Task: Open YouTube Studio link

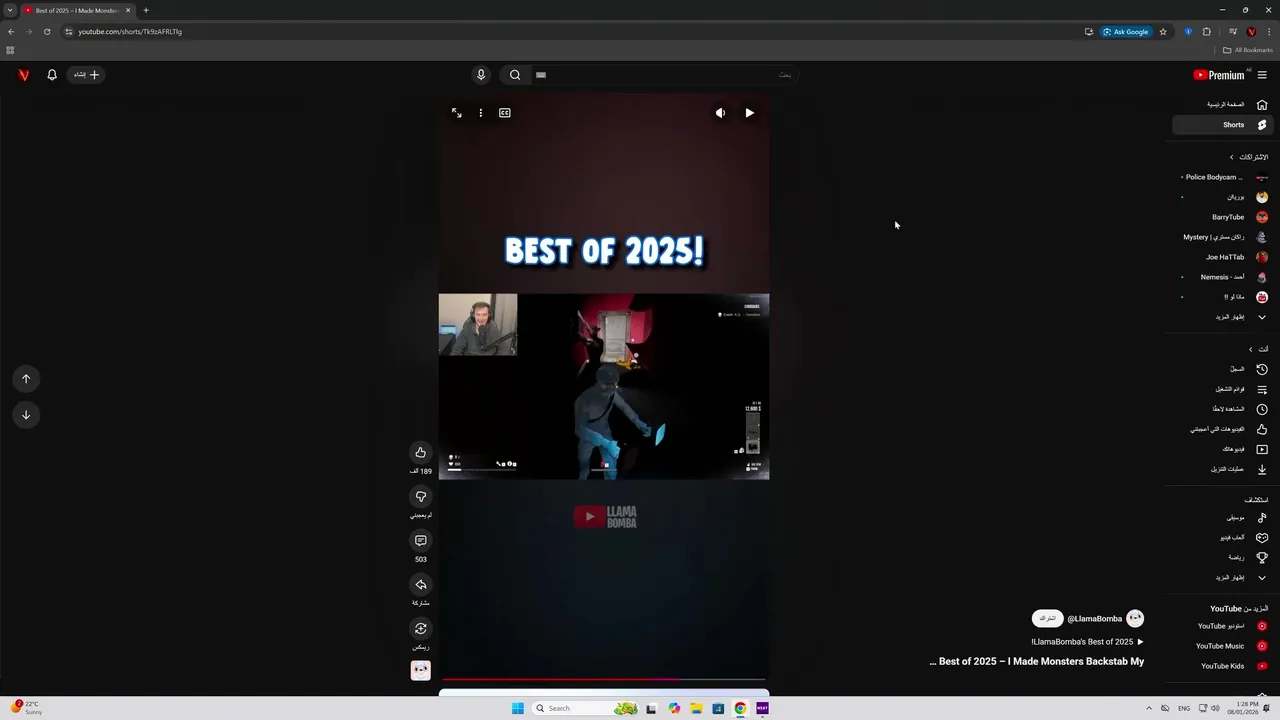Action: point(1223,626)
